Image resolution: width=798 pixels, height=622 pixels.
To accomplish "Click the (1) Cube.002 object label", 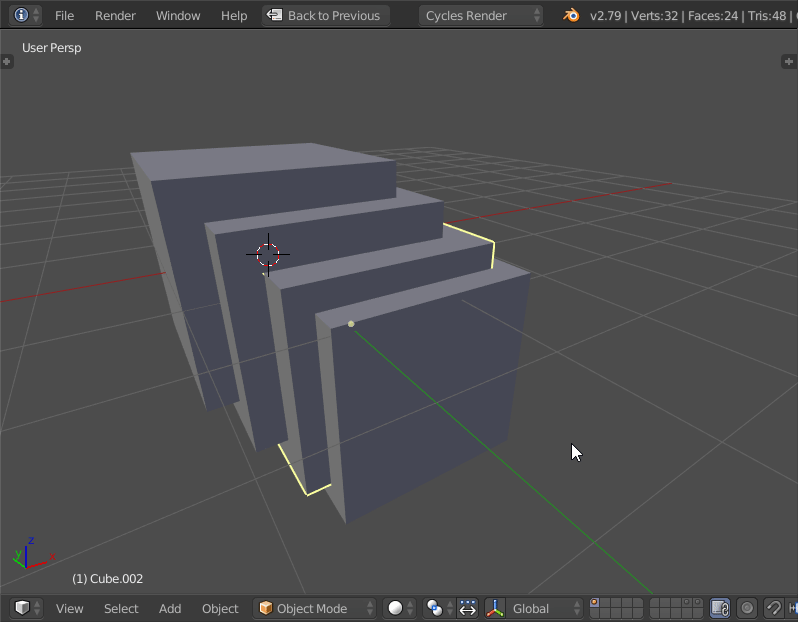I will pyautogui.click(x=107, y=579).
